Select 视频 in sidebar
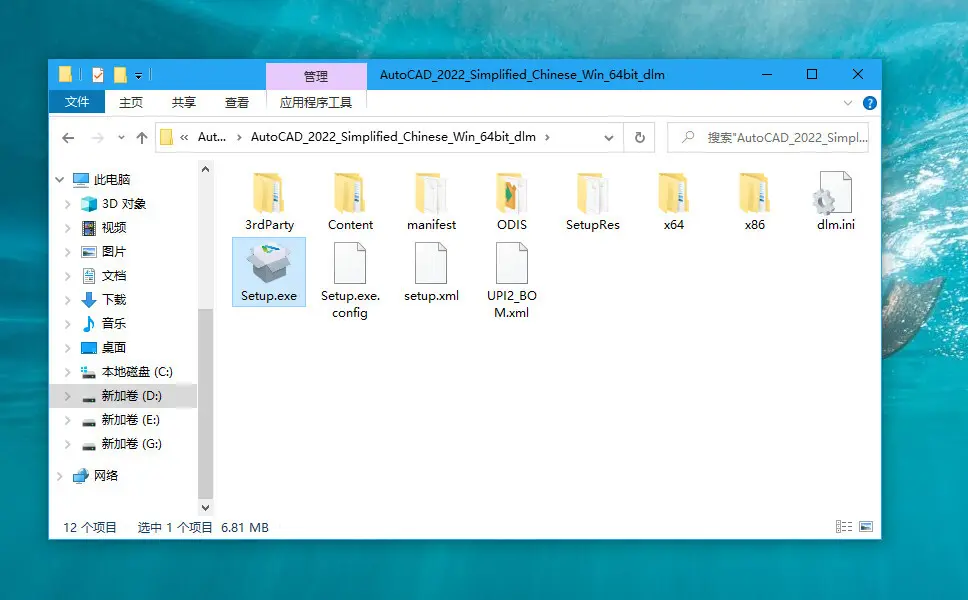 tap(114, 228)
